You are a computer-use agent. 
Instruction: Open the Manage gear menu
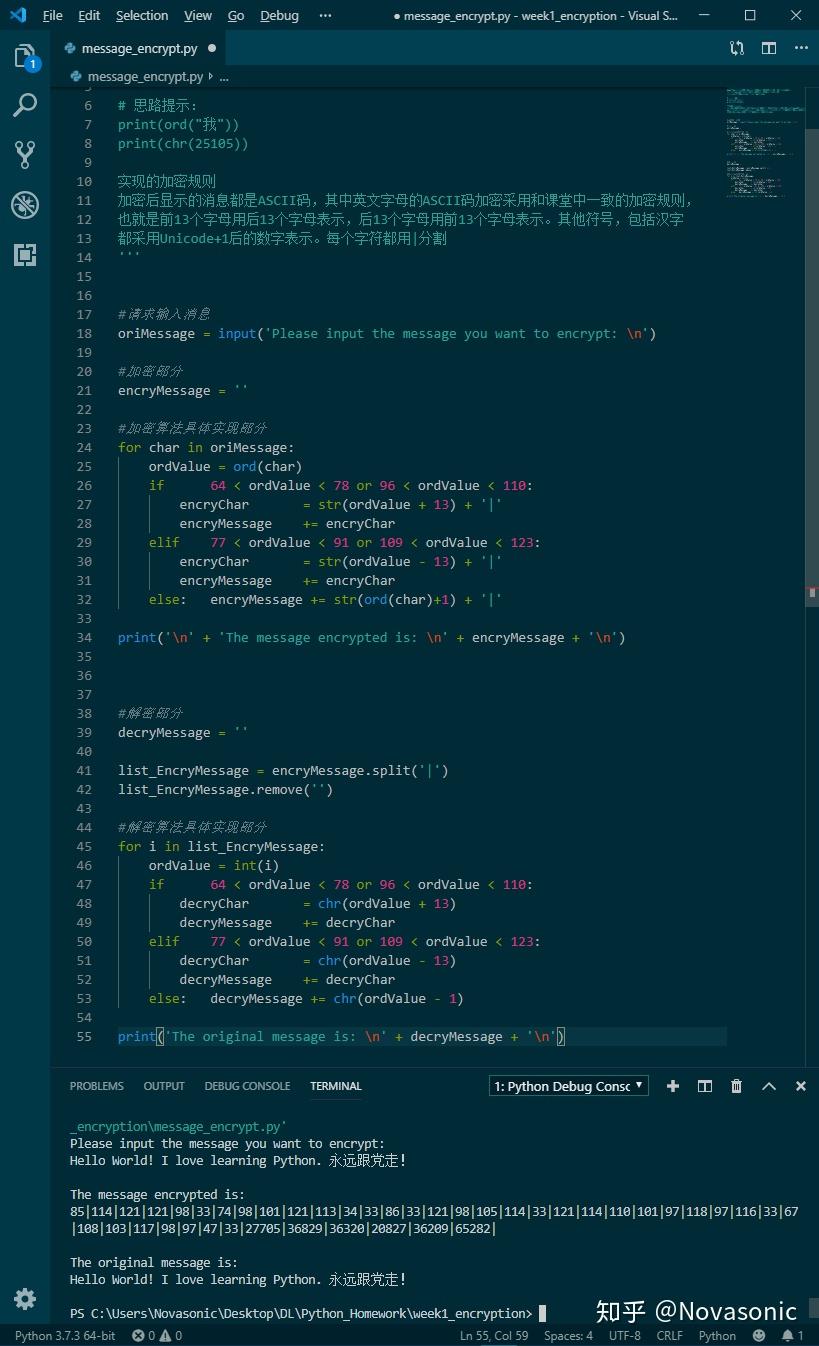(25, 1299)
